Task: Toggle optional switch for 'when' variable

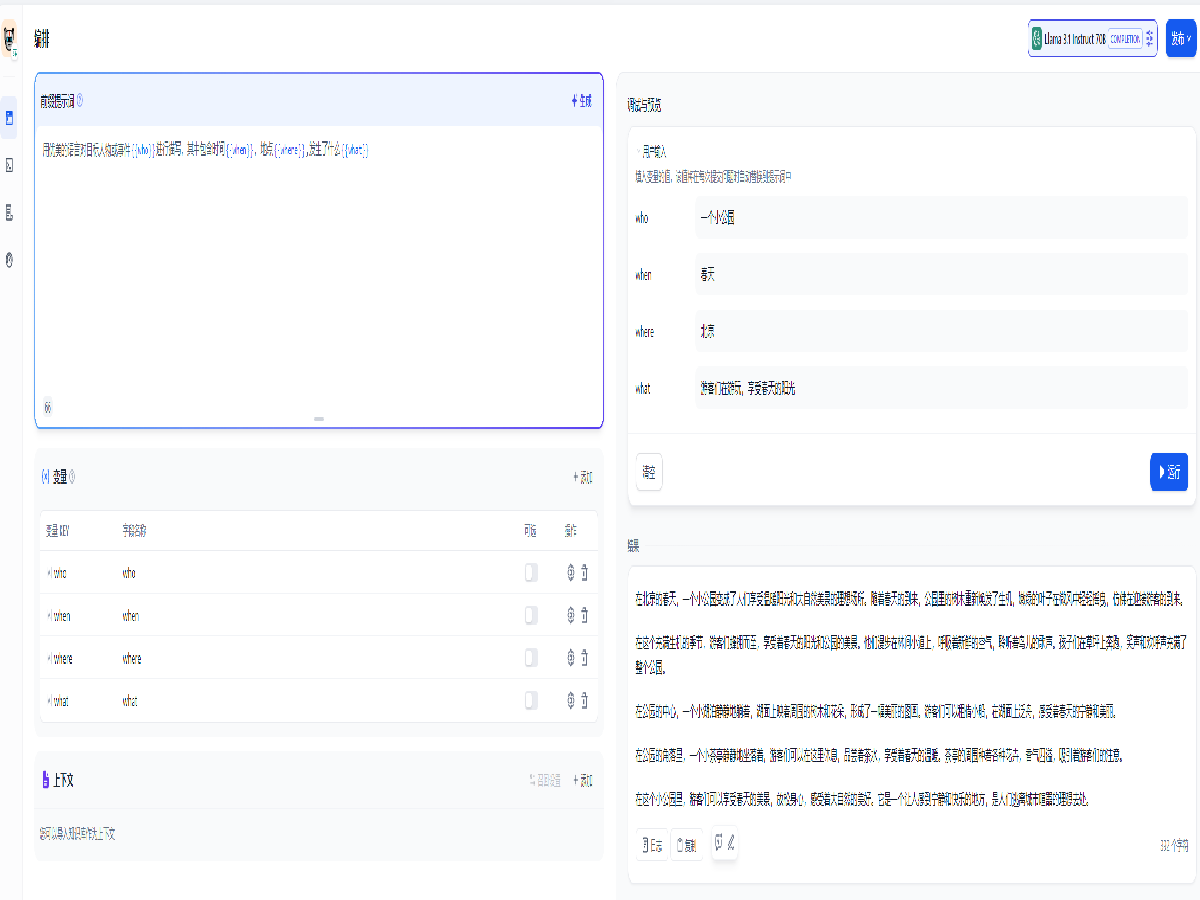Action: pyautogui.click(x=531, y=616)
